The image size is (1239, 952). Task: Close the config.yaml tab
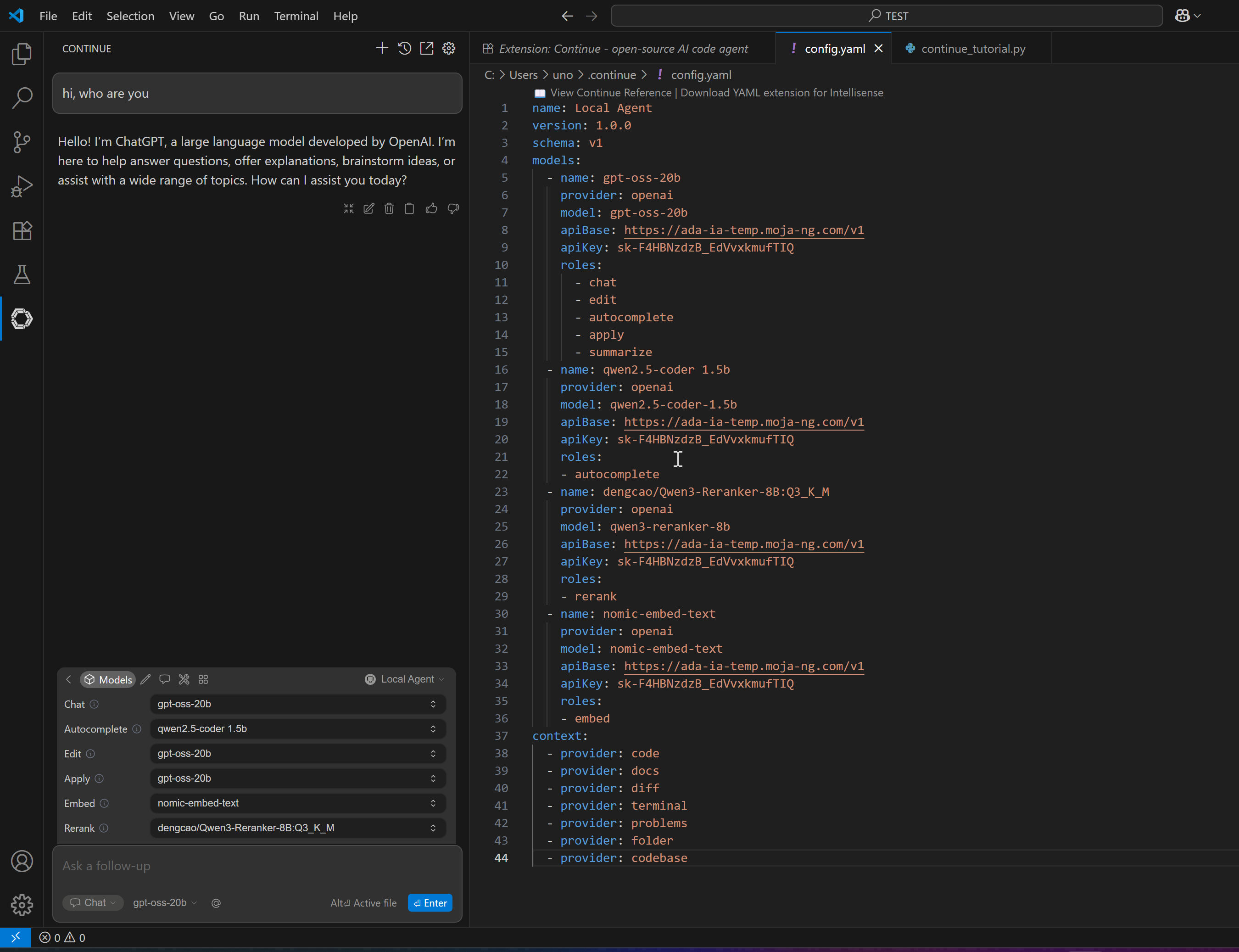(x=878, y=49)
